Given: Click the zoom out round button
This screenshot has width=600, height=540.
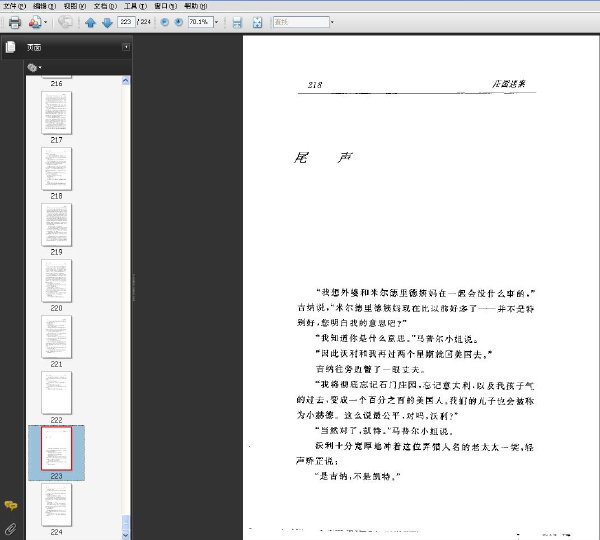Looking at the screenshot, I should (165, 22).
